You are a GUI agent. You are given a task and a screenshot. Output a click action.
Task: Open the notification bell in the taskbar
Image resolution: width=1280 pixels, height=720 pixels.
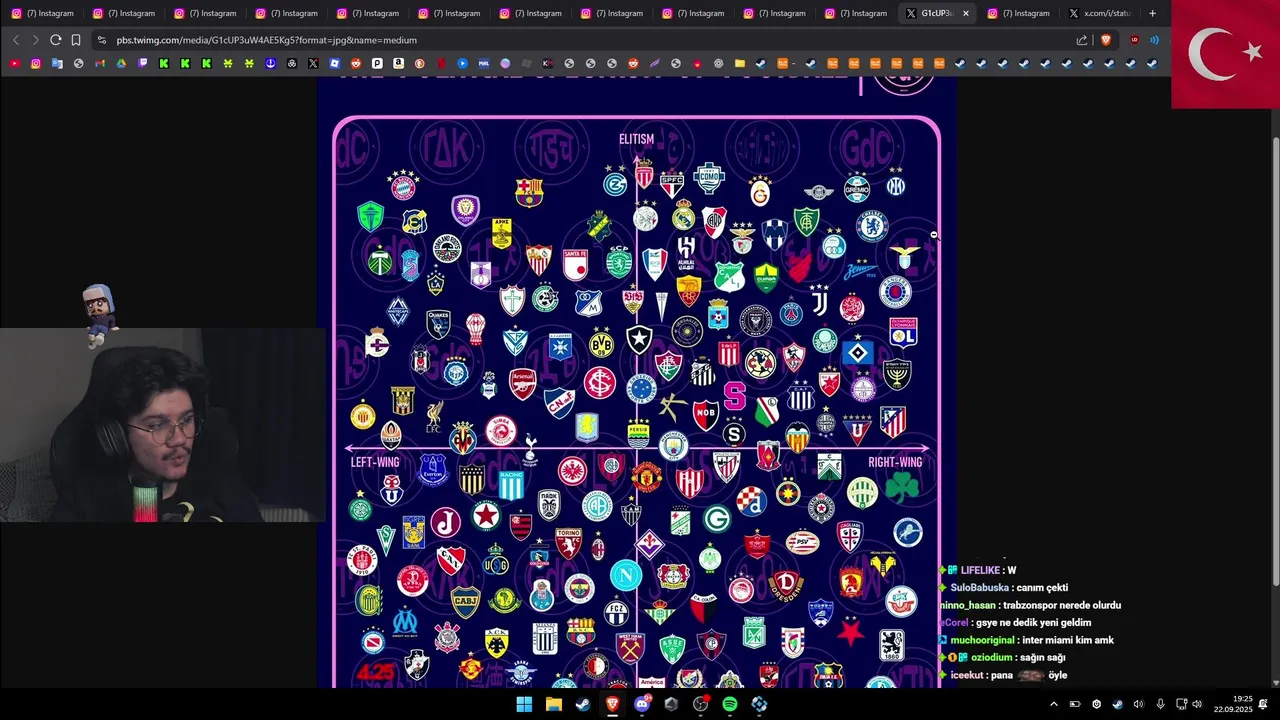1263,704
